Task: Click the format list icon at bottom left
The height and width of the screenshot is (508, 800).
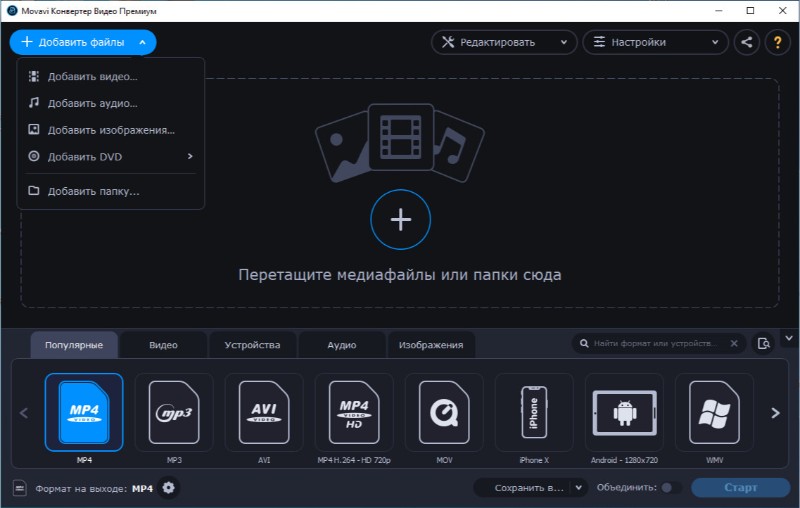Action: [x=19, y=488]
